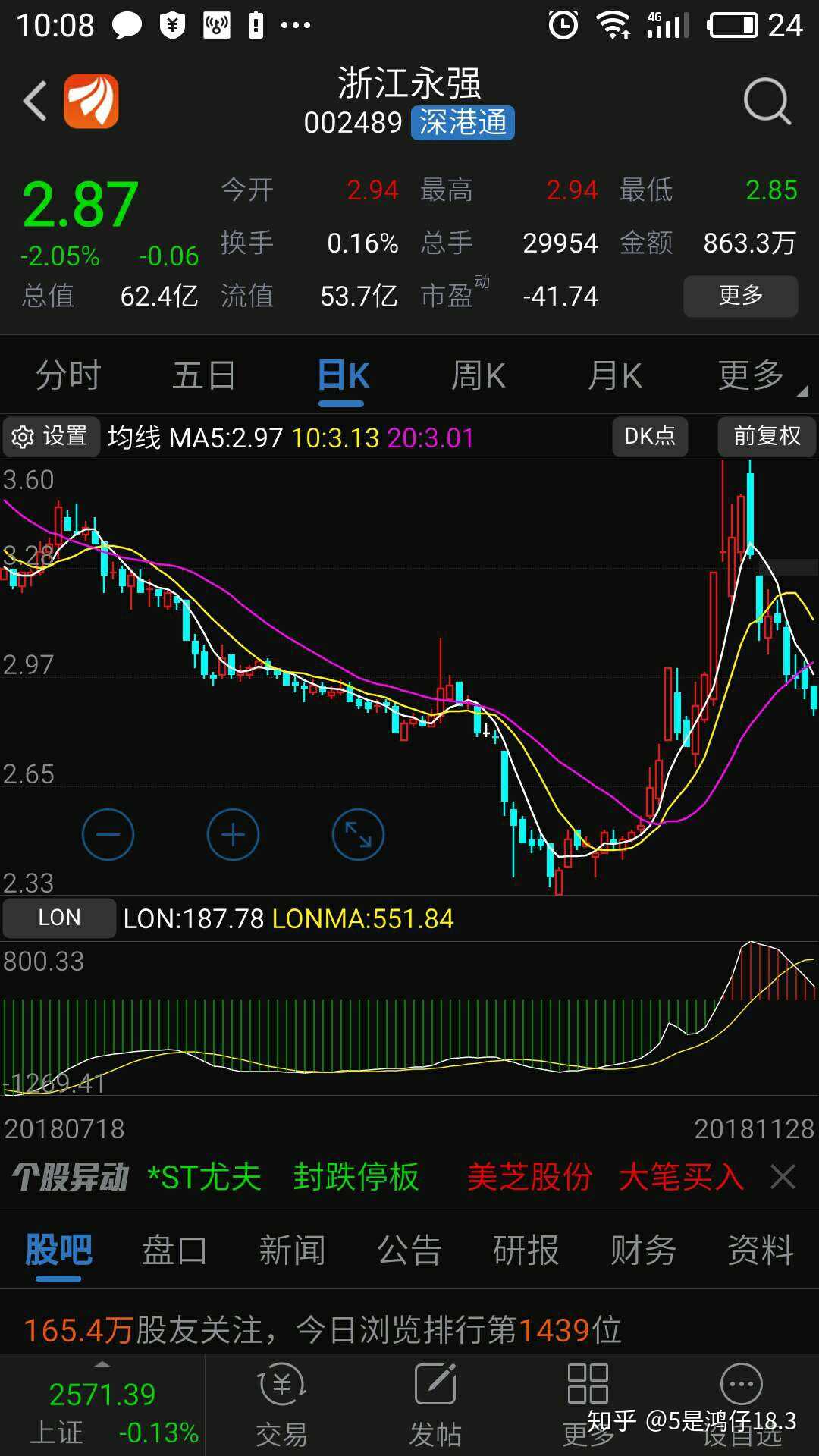Switch to 分时 intraday tab
This screenshot has width=819, height=1456.
(x=68, y=375)
